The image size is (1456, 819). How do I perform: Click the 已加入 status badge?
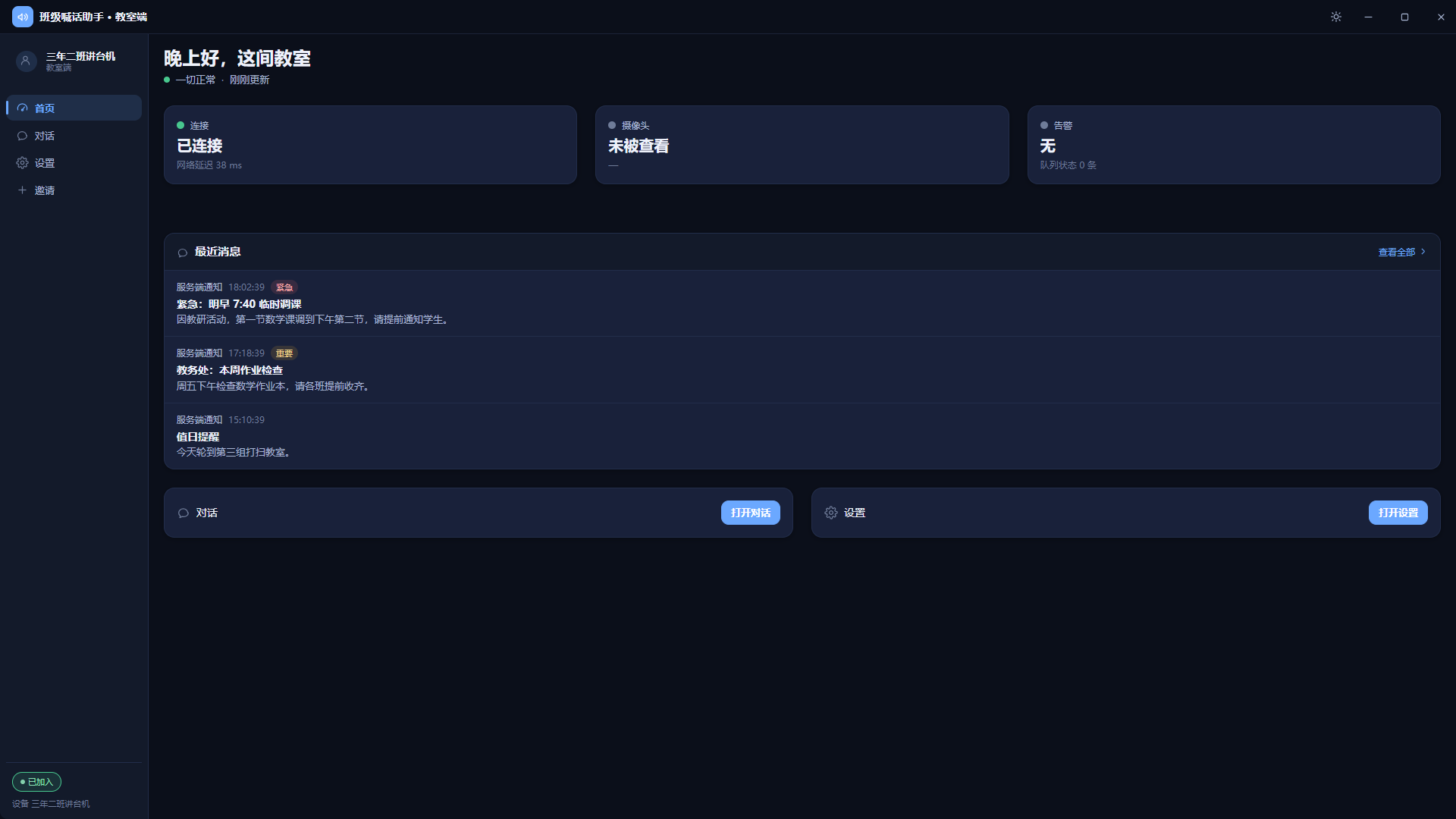click(36, 782)
